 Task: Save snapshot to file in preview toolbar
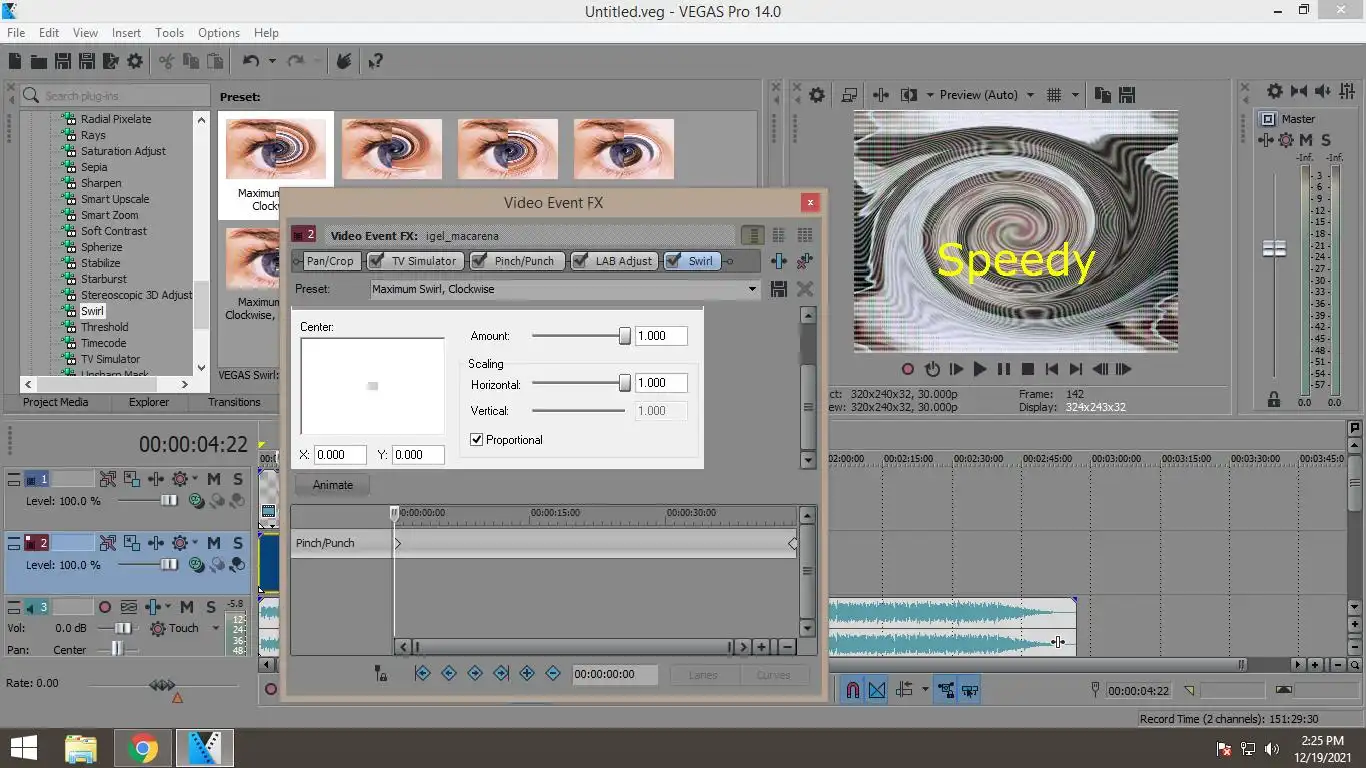(1127, 95)
